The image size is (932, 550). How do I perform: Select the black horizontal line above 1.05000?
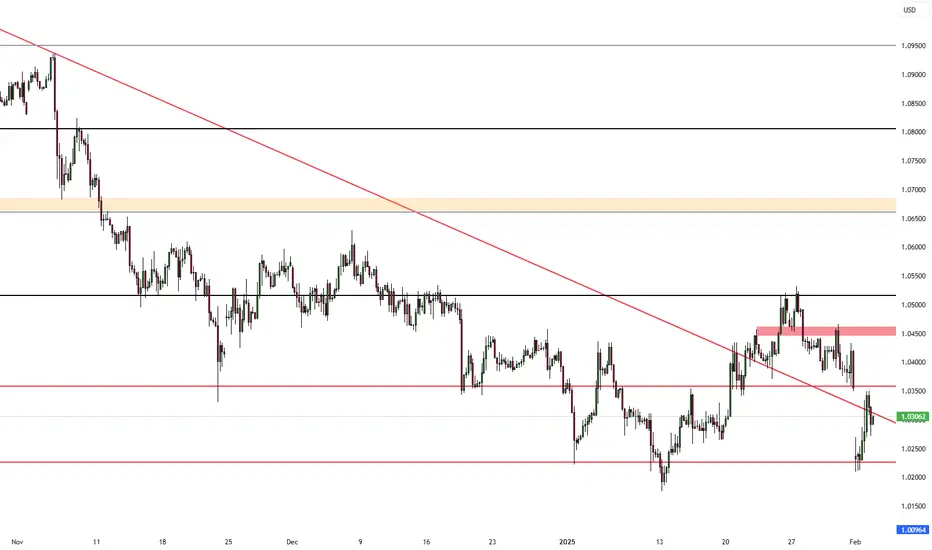448,296
